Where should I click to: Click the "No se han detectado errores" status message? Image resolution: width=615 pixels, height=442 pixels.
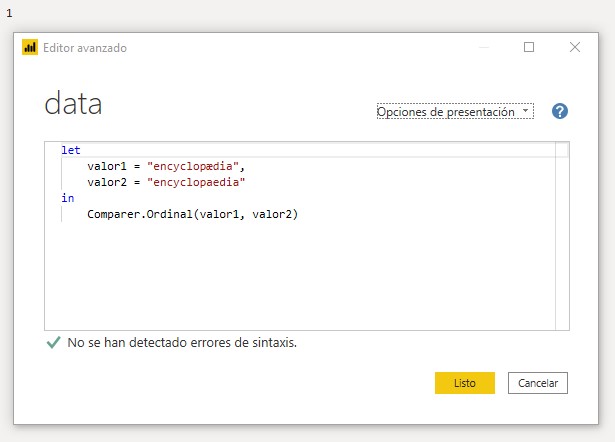coord(182,342)
